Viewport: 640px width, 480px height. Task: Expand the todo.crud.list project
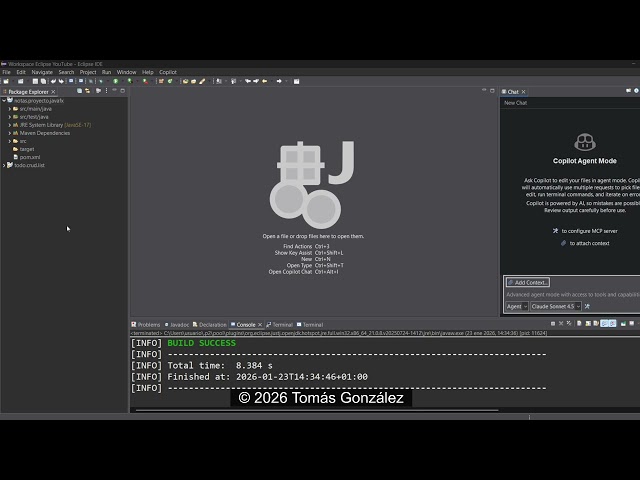pos(4,165)
